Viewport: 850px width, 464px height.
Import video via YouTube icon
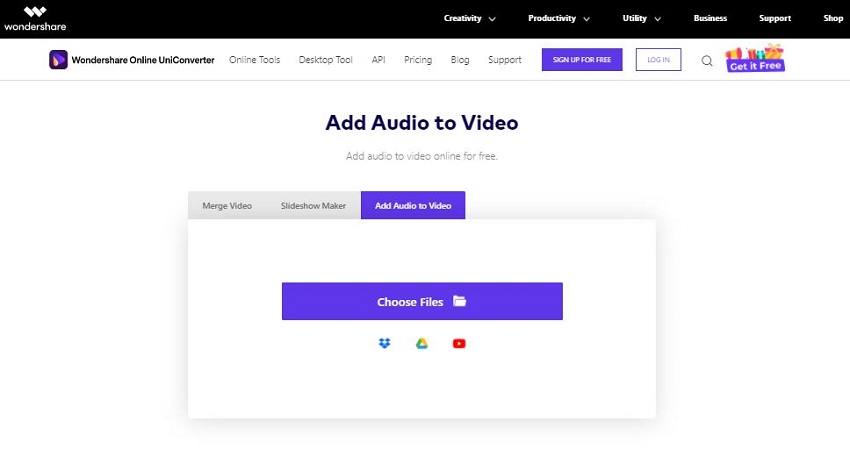[459, 343]
